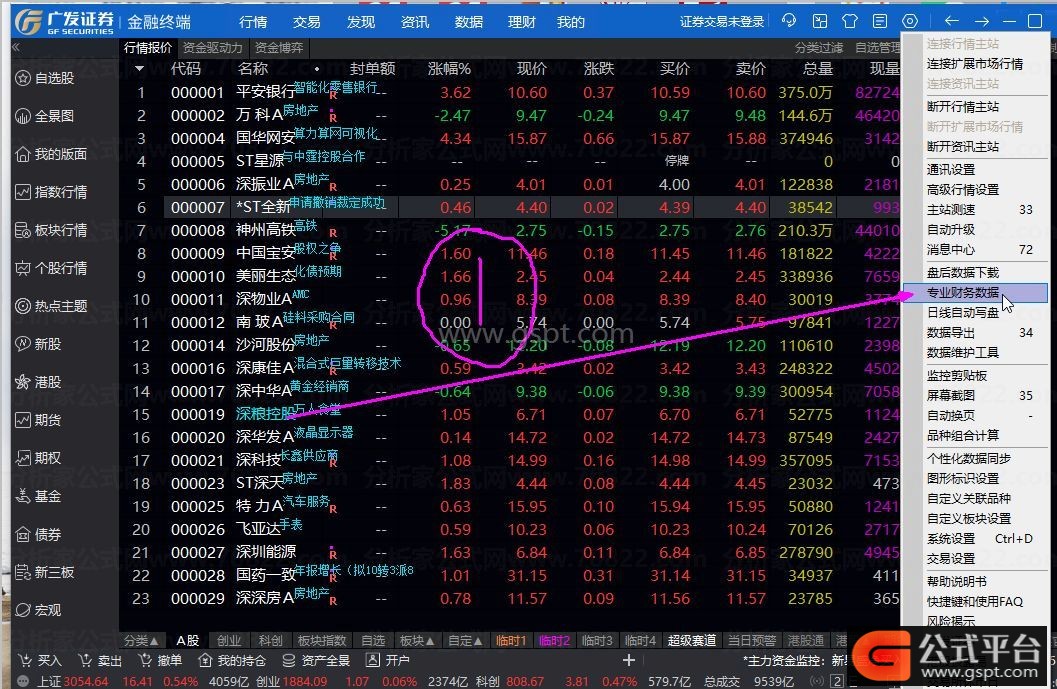Open 板块行情 in the sidebar

51,231
